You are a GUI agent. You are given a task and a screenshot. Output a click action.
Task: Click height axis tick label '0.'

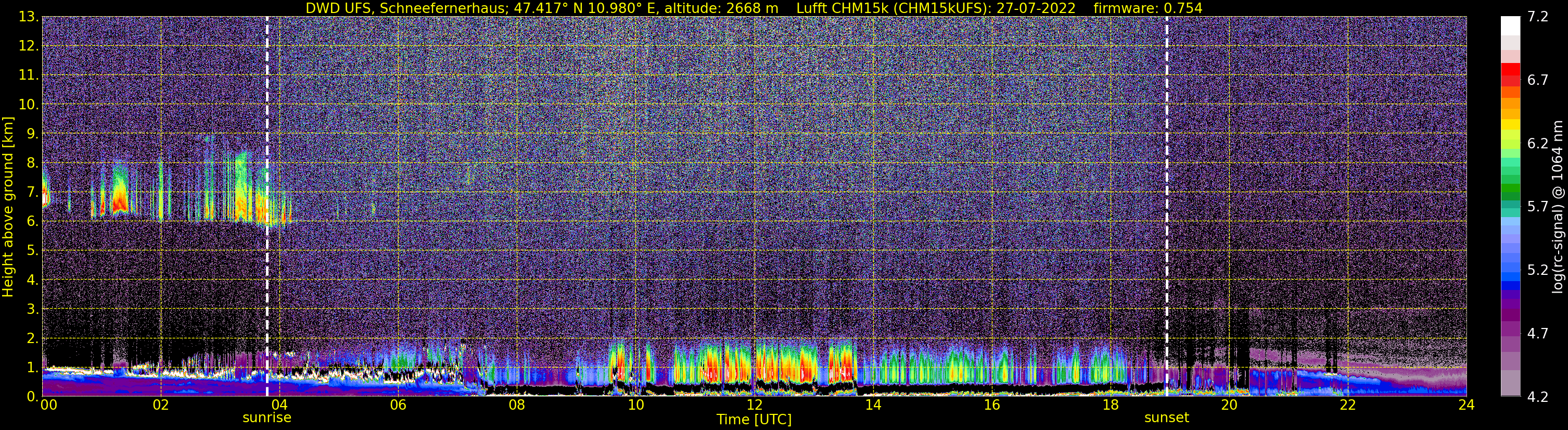pyautogui.click(x=32, y=397)
